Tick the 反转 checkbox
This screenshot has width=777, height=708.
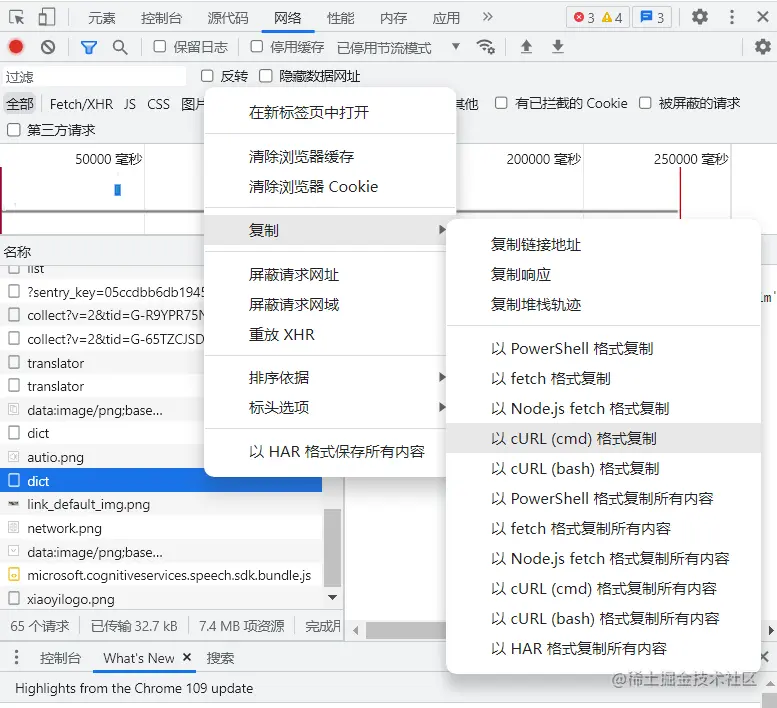pyautogui.click(x=207, y=76)
